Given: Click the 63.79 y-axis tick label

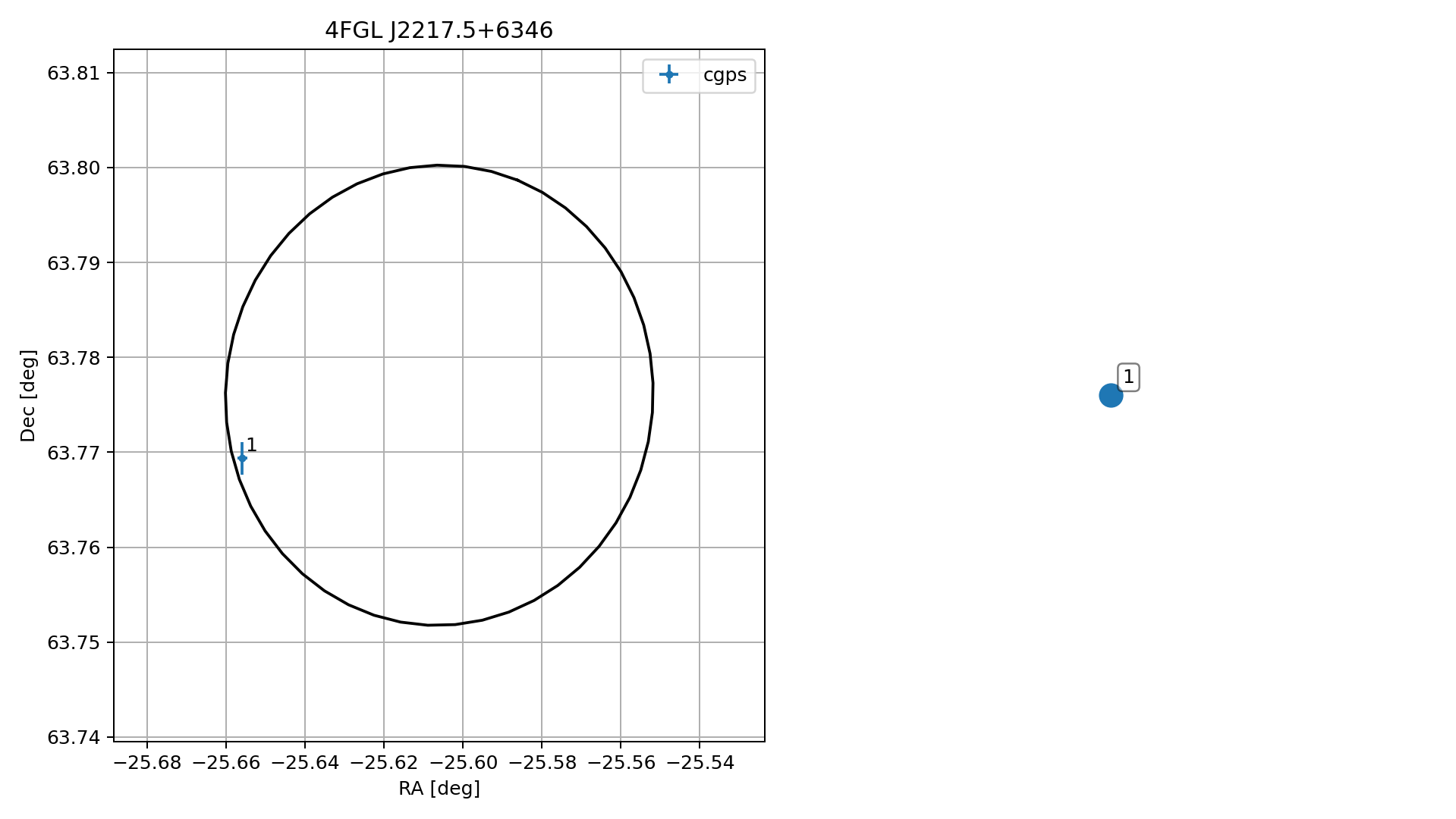Looking at the screenshot, I should (x=74, y=263).
